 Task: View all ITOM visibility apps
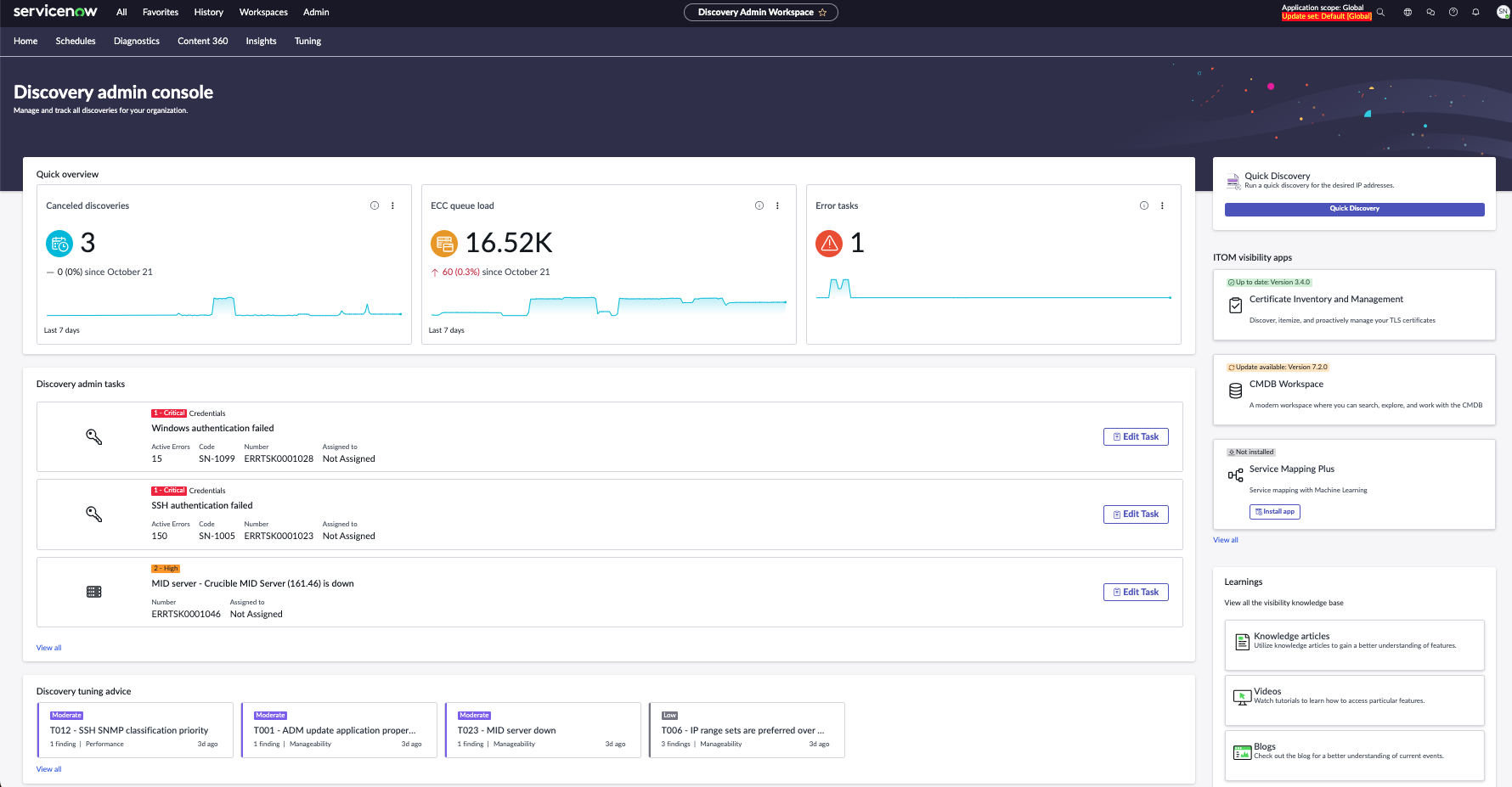click(1226, 540)
